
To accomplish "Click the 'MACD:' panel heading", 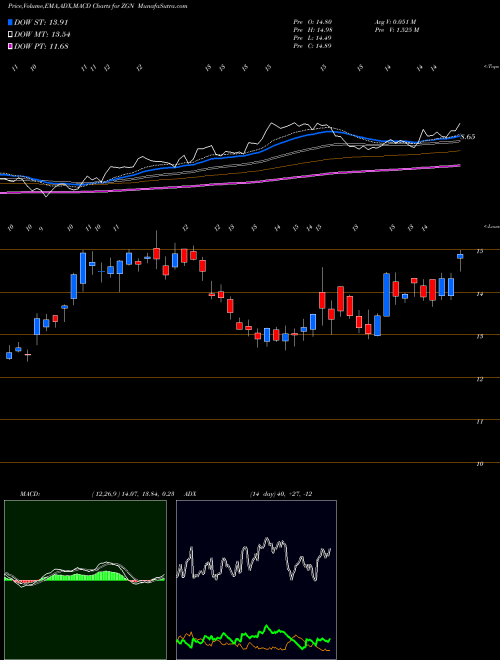I will [30, 494].
